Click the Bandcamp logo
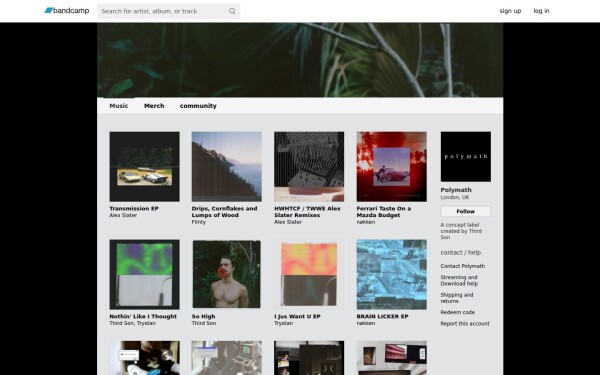 tap(67, 11)
